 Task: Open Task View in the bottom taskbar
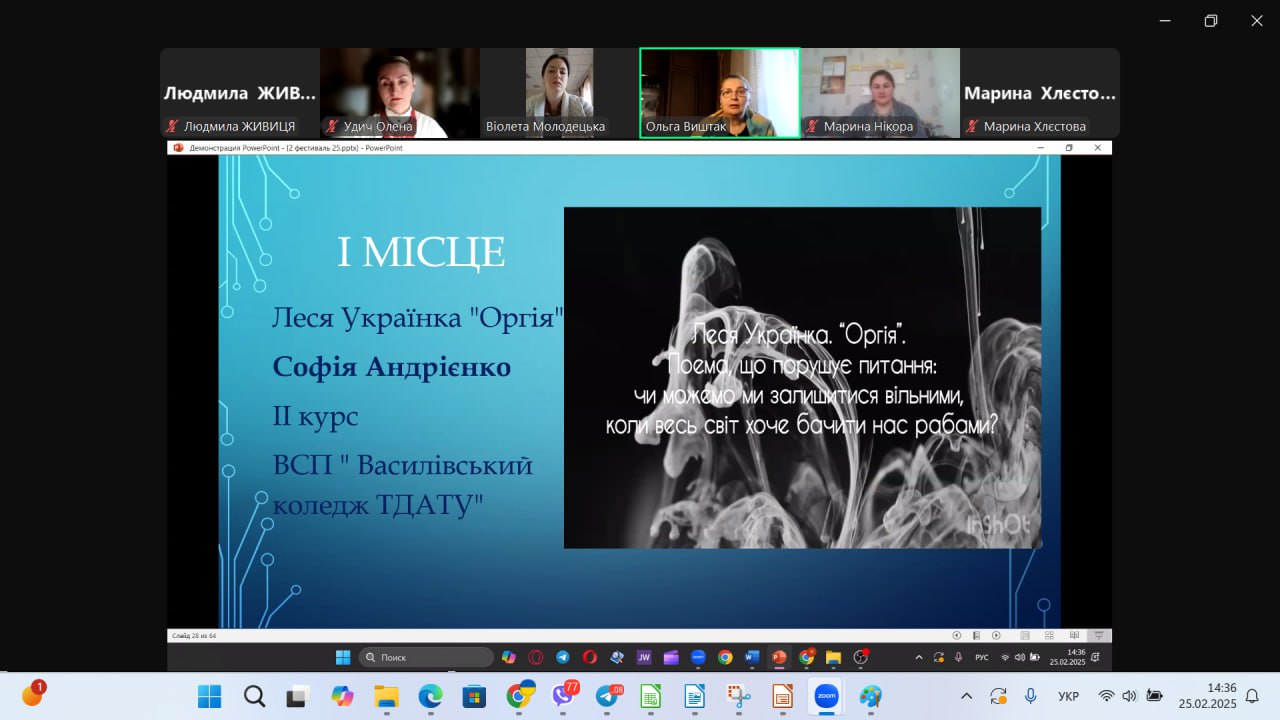[x=298, y=696]
